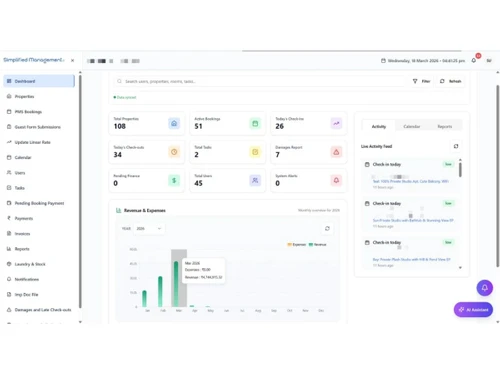Click Today's Check-outs clock icon
Viewport: 500px width, 375px height.
click(x=174, y=152)
